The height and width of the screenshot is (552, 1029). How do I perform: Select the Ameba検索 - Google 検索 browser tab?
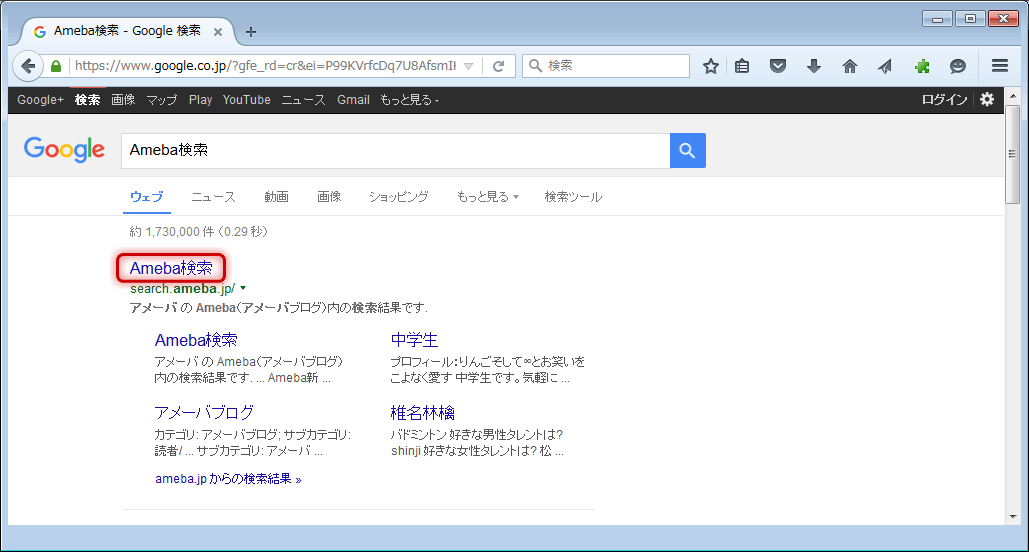tap(128, 31)
